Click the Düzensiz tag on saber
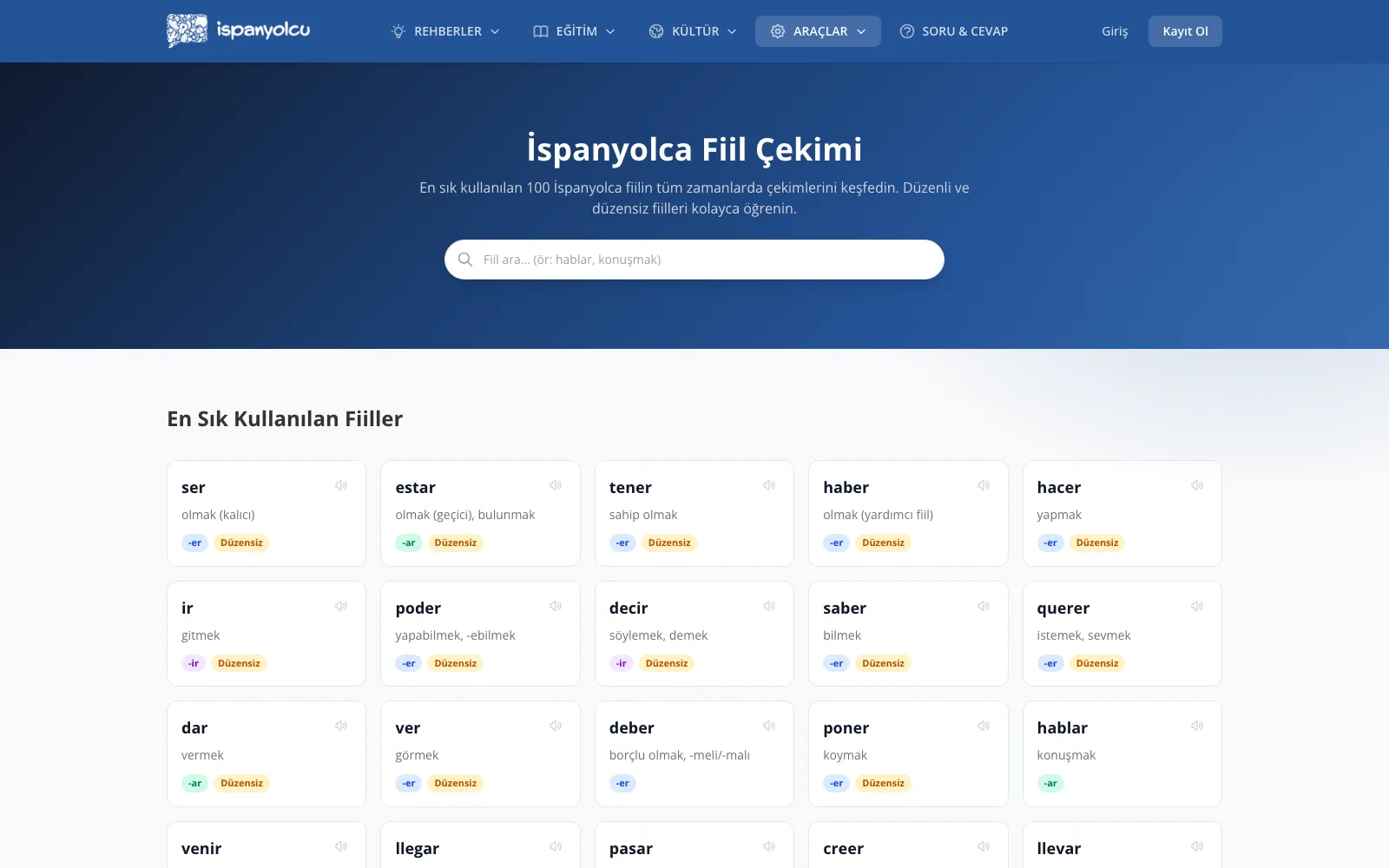 883,663
